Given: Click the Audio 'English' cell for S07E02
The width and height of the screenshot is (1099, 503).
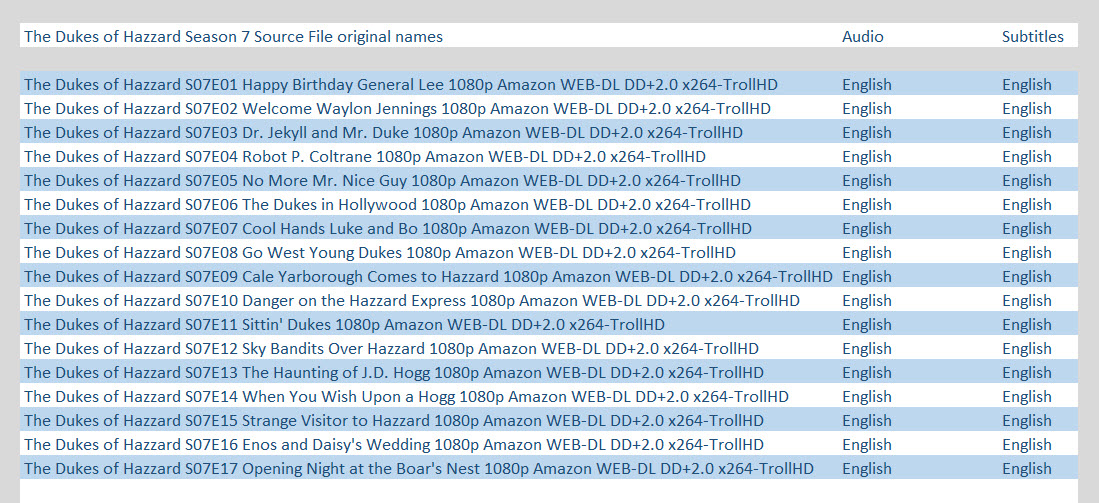Looking at the screenshot, I should (x=867, y=109).
